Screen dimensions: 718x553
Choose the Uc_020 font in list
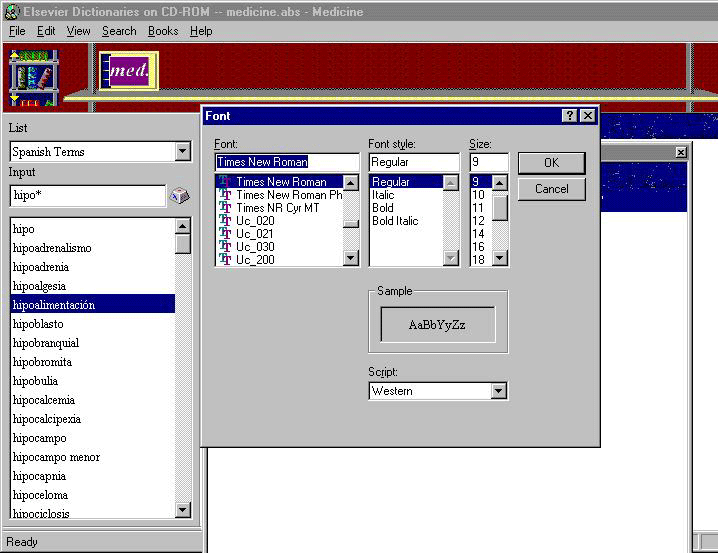coord(255,221)
